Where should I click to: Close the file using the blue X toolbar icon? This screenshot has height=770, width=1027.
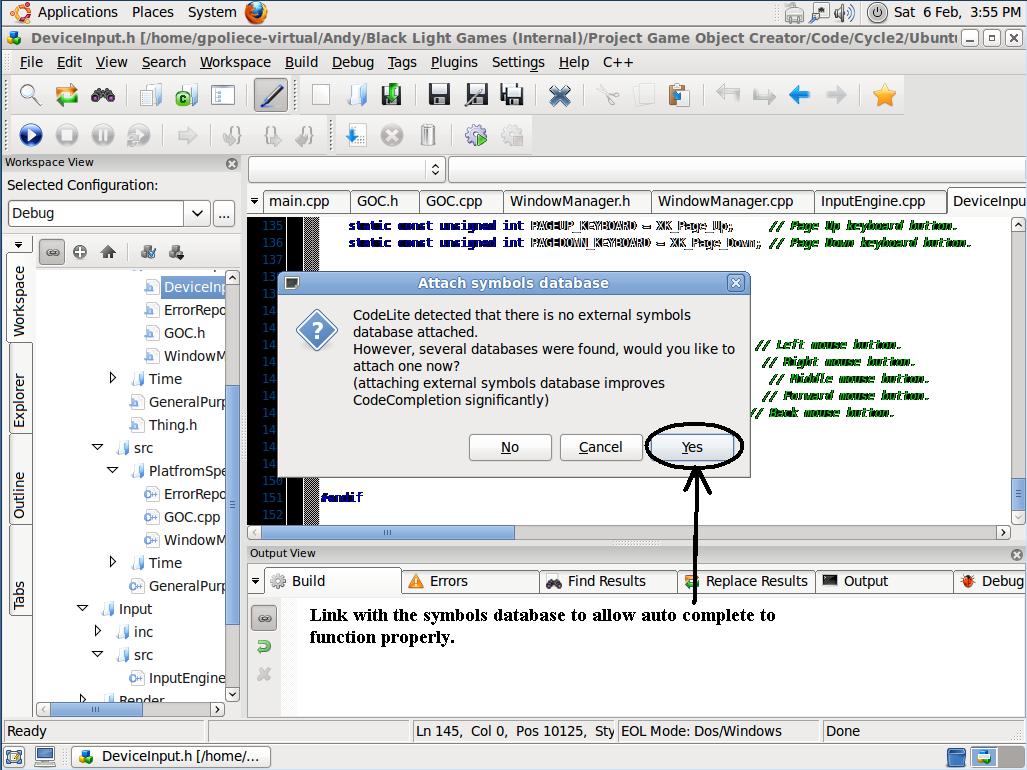click(x=560, y=96)
